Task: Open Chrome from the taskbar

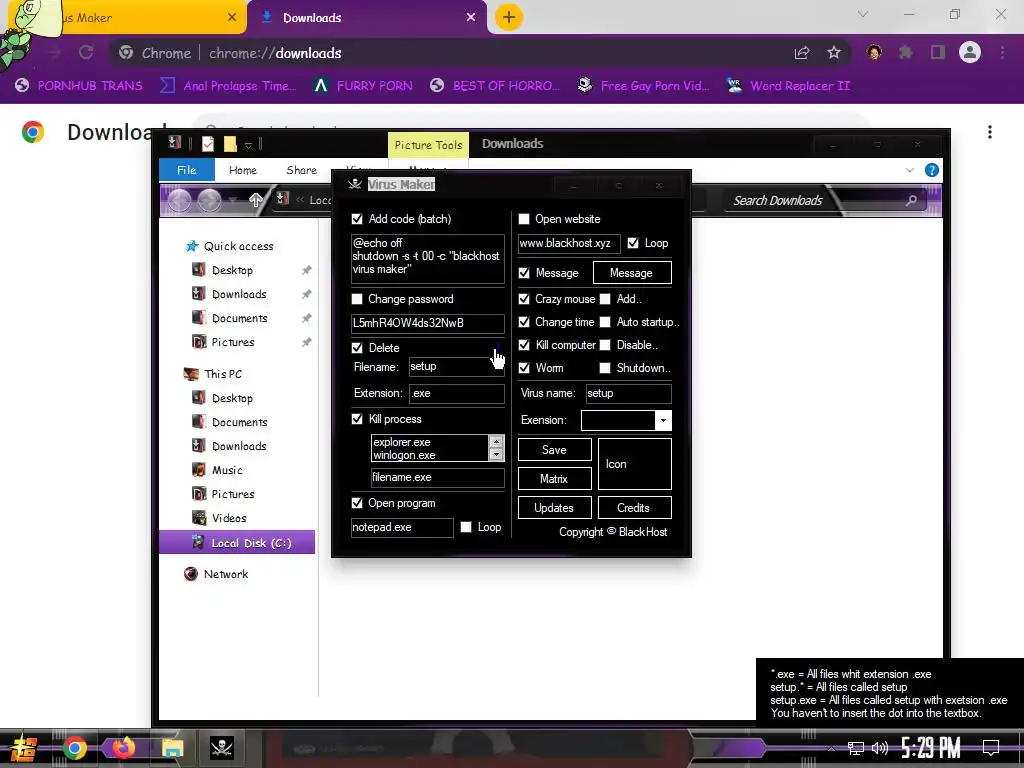Action: (75, 748)
